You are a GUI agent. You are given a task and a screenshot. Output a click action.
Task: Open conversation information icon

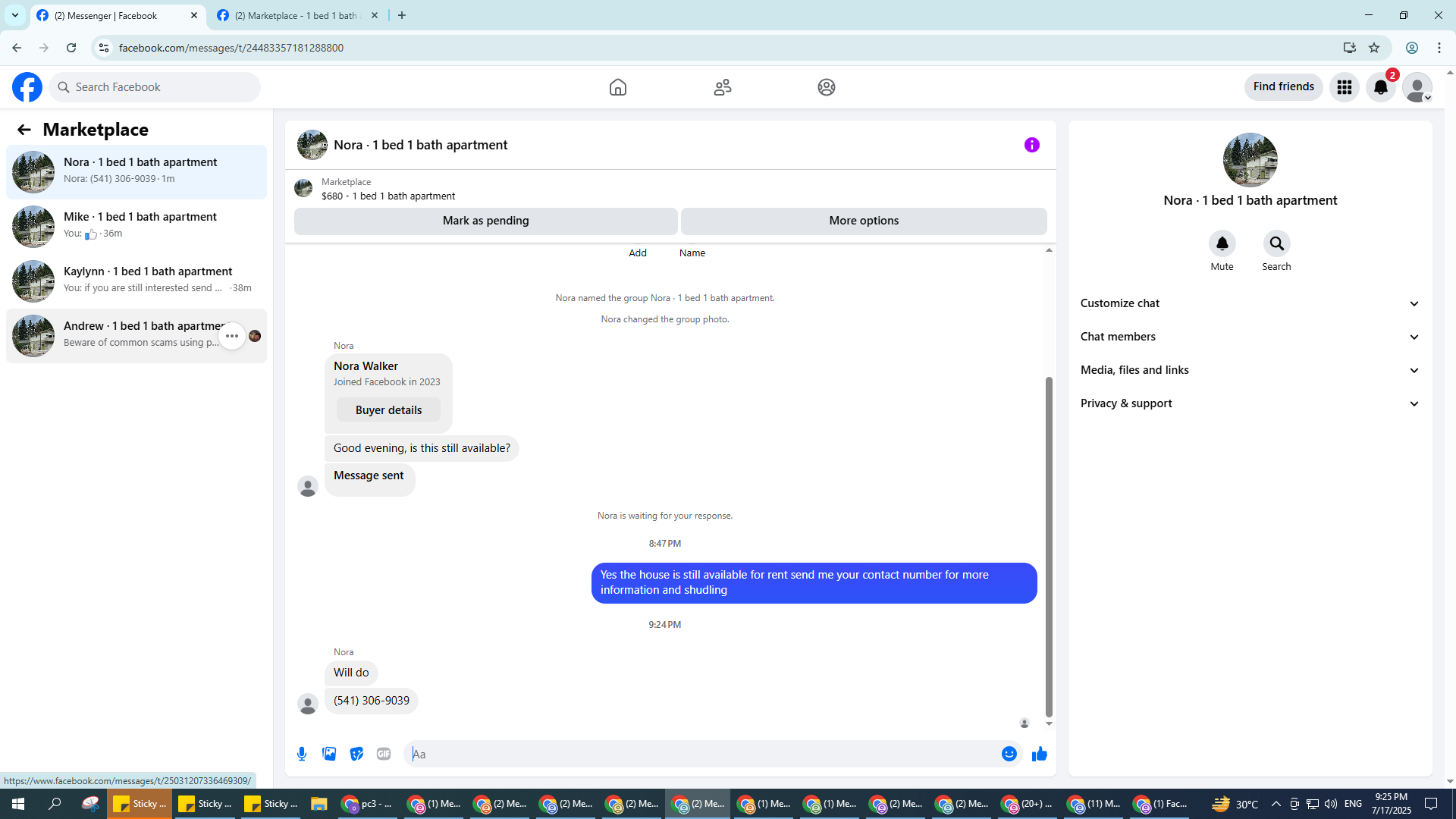pos(1032,145)
